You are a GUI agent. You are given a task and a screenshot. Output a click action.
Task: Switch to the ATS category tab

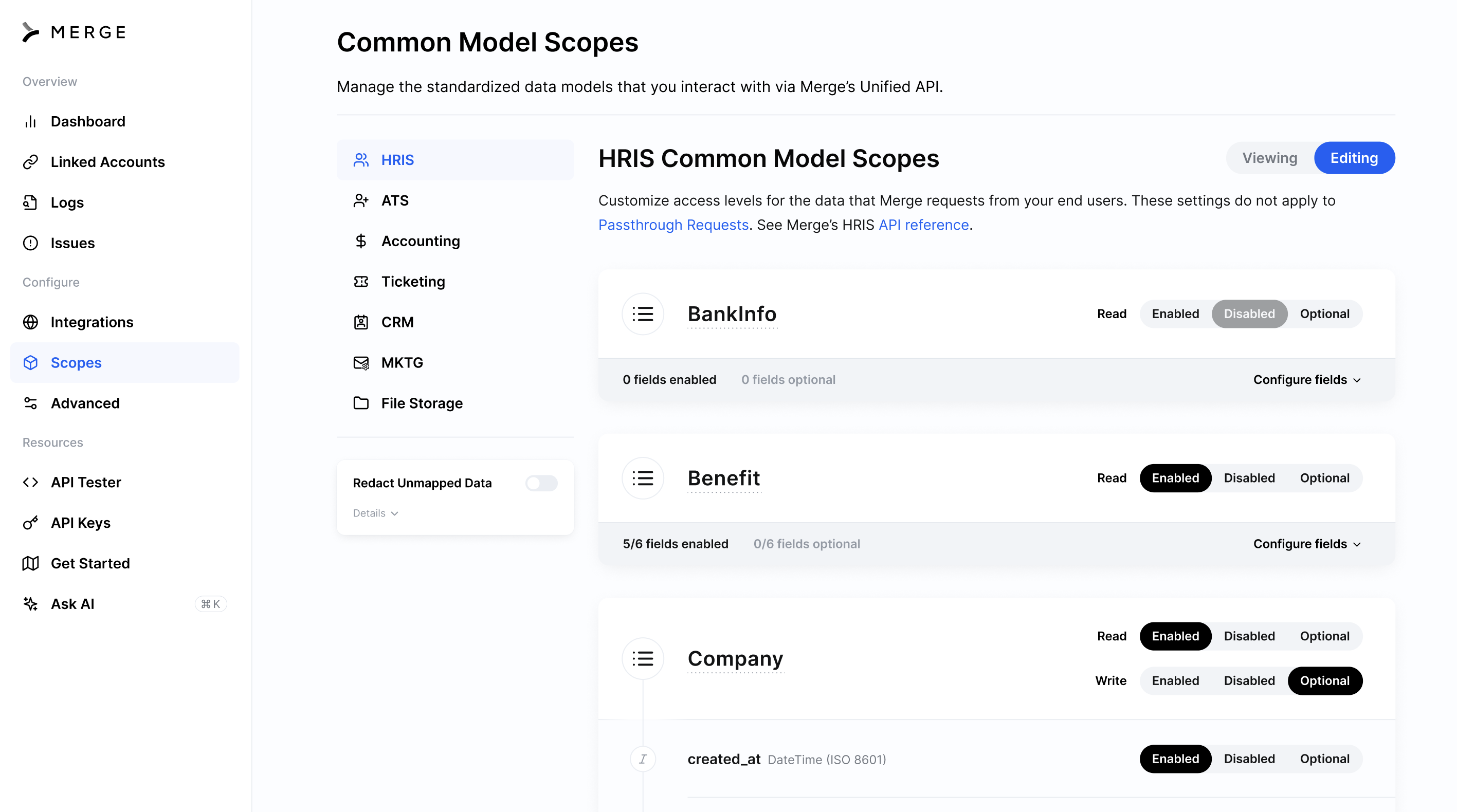[x=395, y=201]
